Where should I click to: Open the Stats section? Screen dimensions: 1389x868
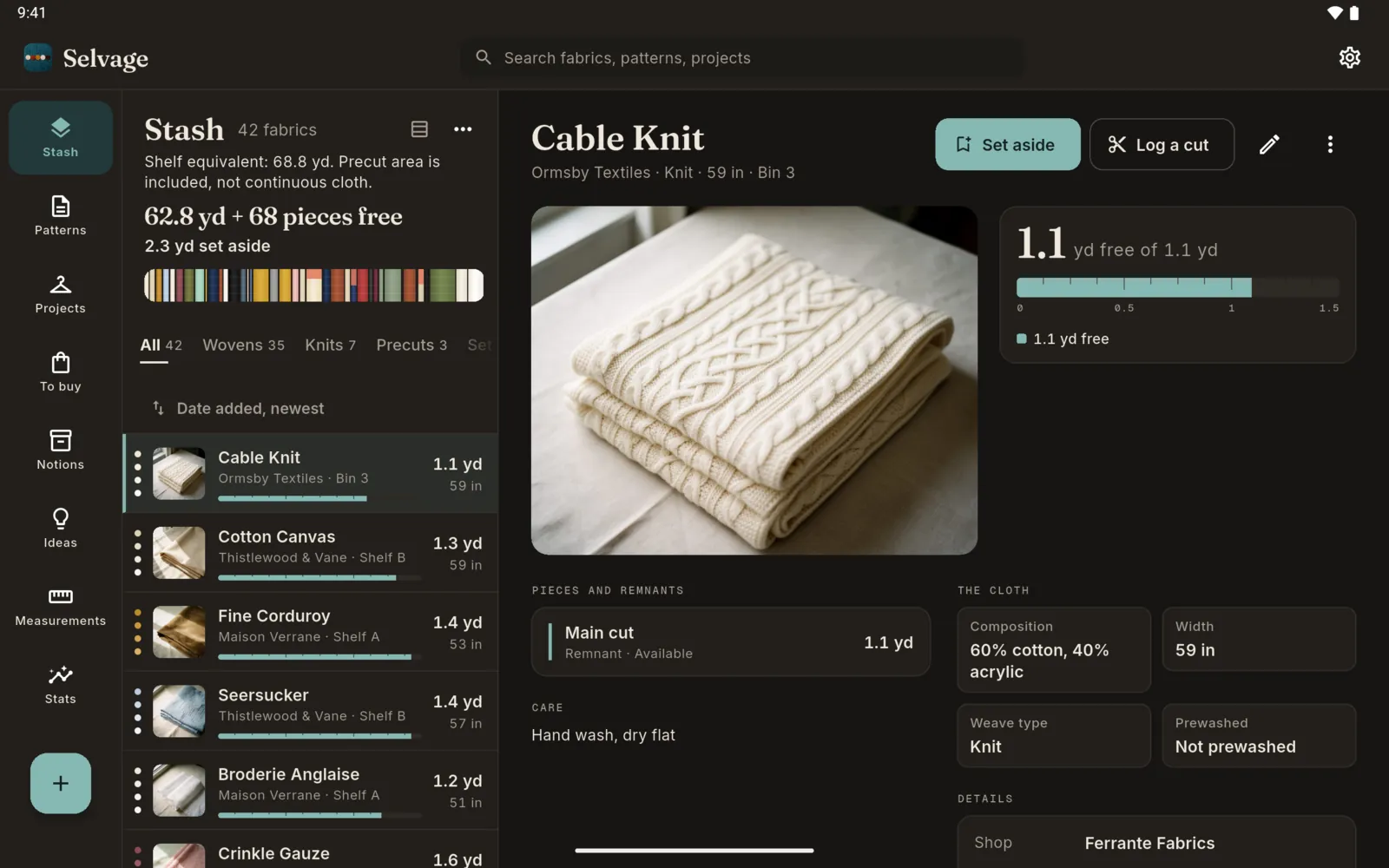coord(61,685)
